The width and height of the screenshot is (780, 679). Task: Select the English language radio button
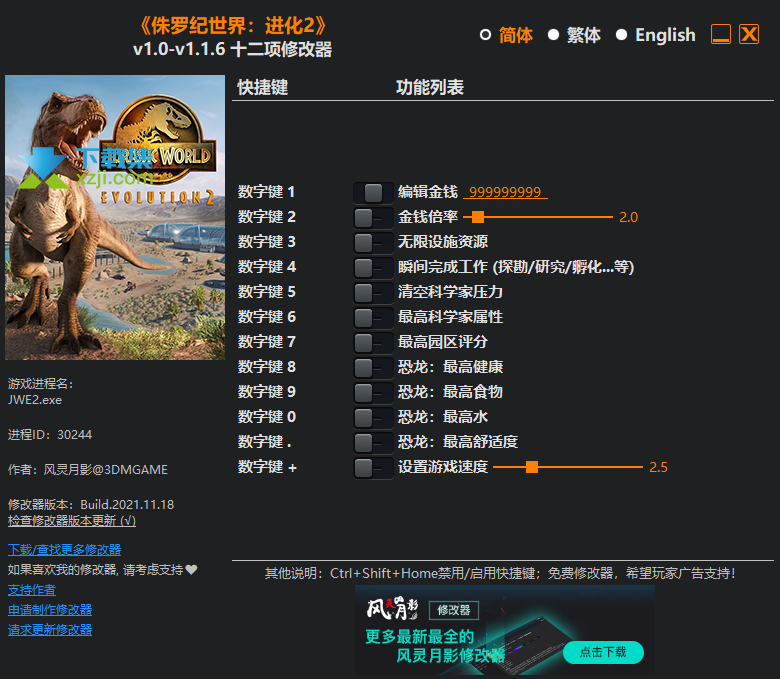point(621,35)
